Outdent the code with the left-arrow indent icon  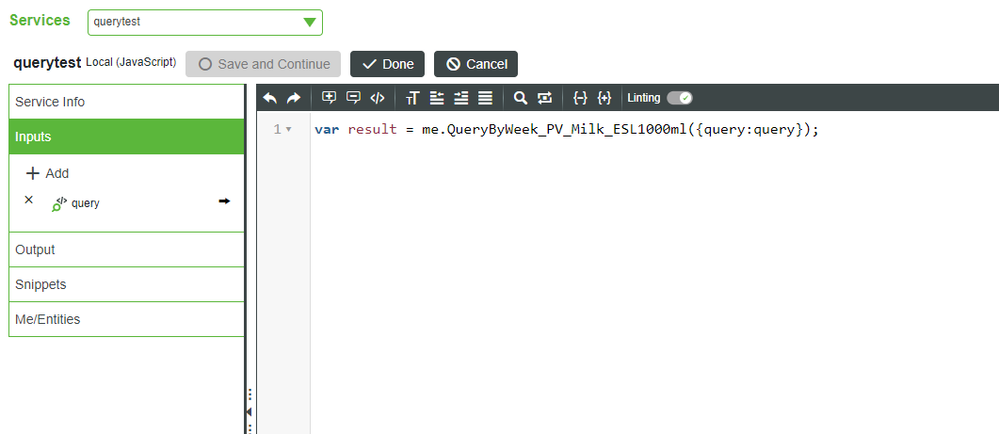point(436,98)
